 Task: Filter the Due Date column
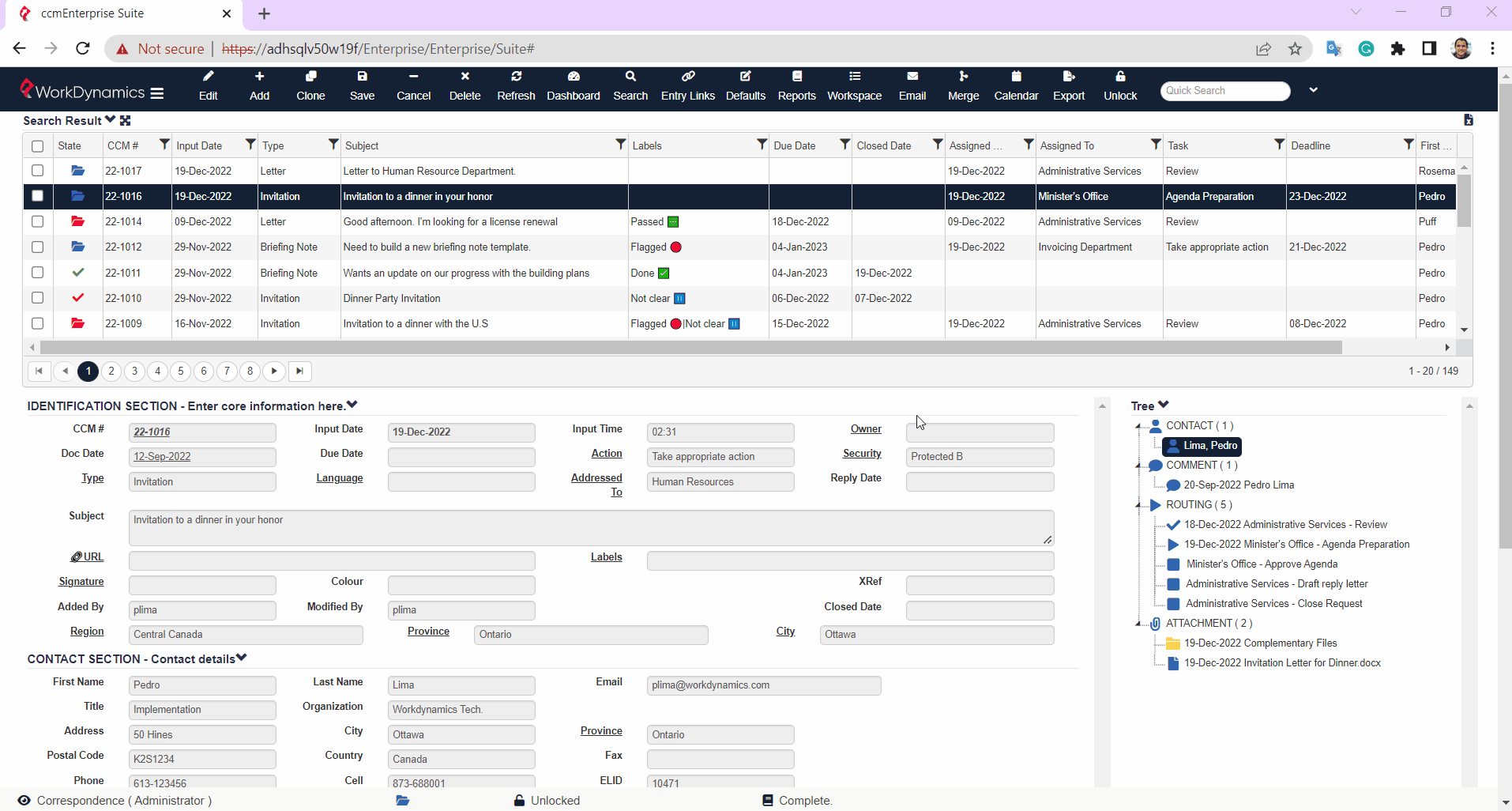[x=844, y=144]
